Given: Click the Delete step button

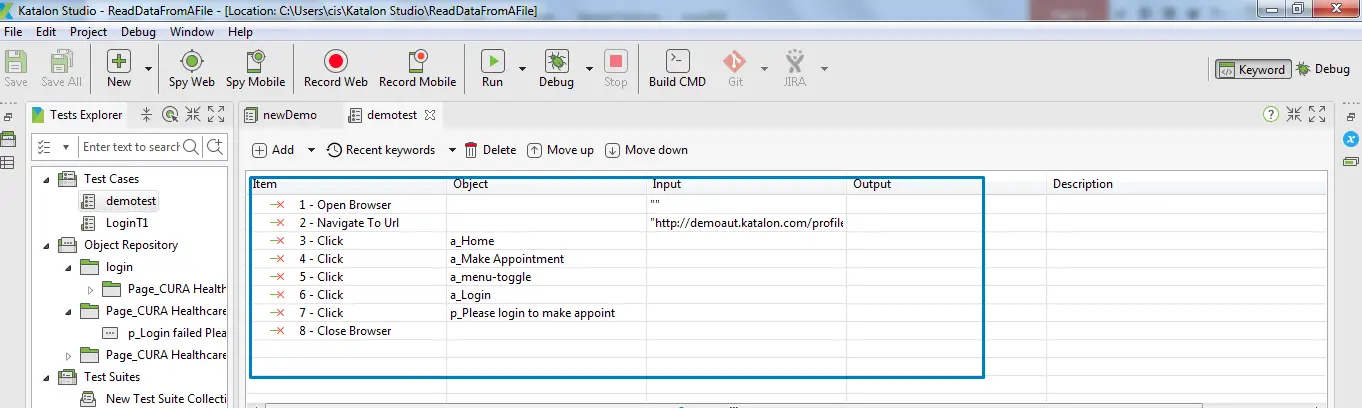Looking at the screenshot, I should pos(490,150).
